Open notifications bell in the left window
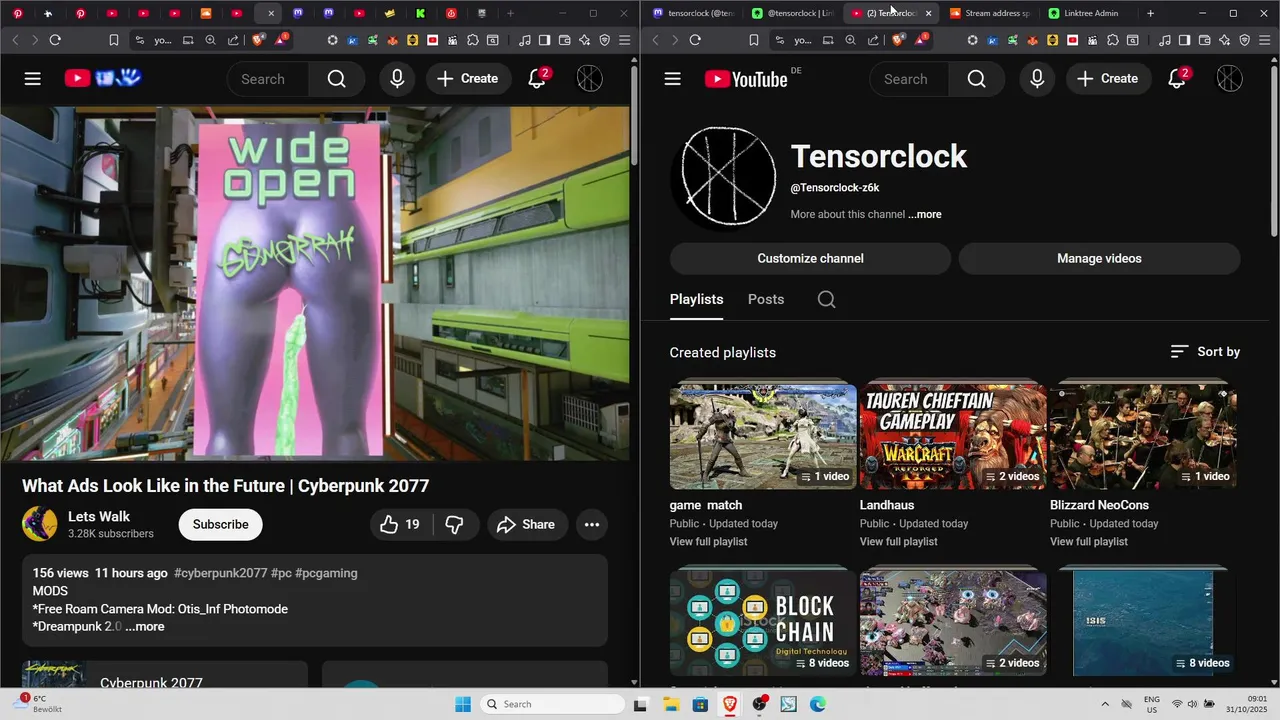The image size is (1280, 720). pyautogui.click(x=538, y=78)
